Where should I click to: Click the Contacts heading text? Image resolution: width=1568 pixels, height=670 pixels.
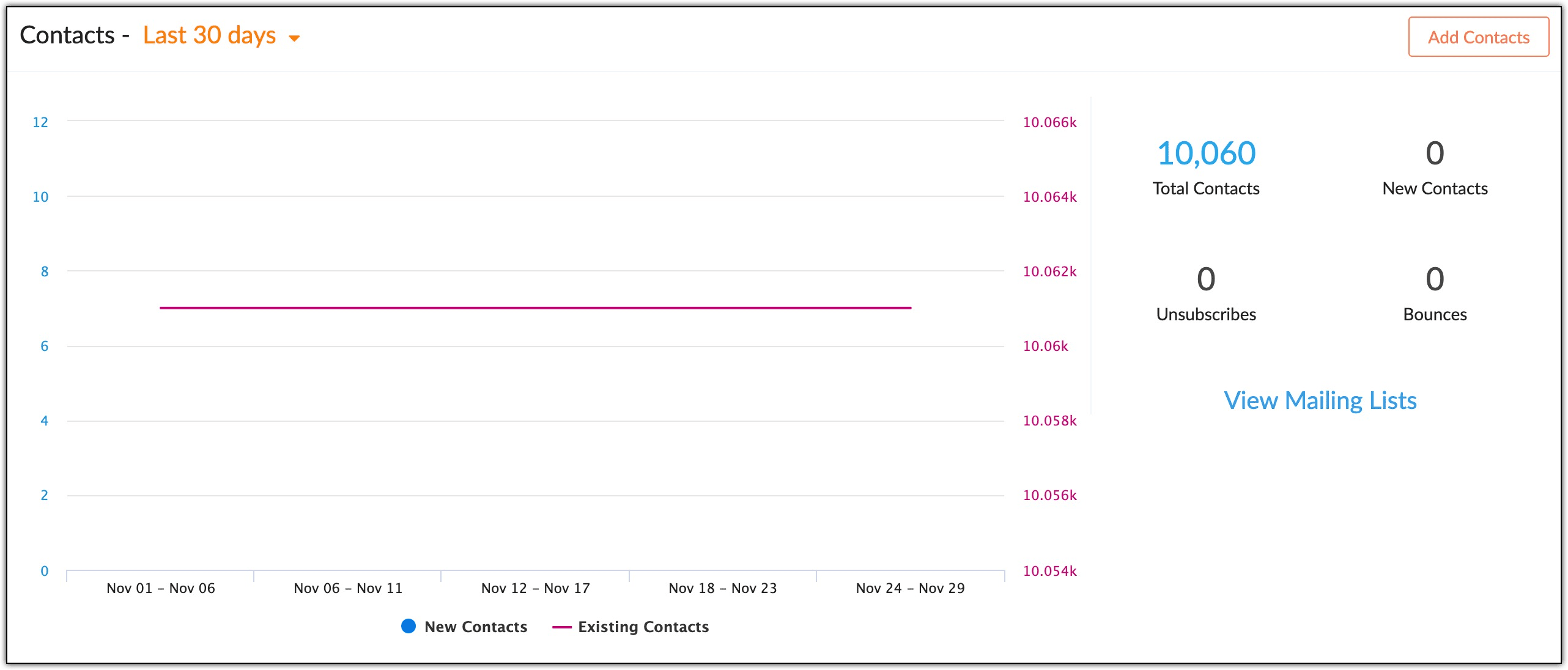tap(67, 35)
